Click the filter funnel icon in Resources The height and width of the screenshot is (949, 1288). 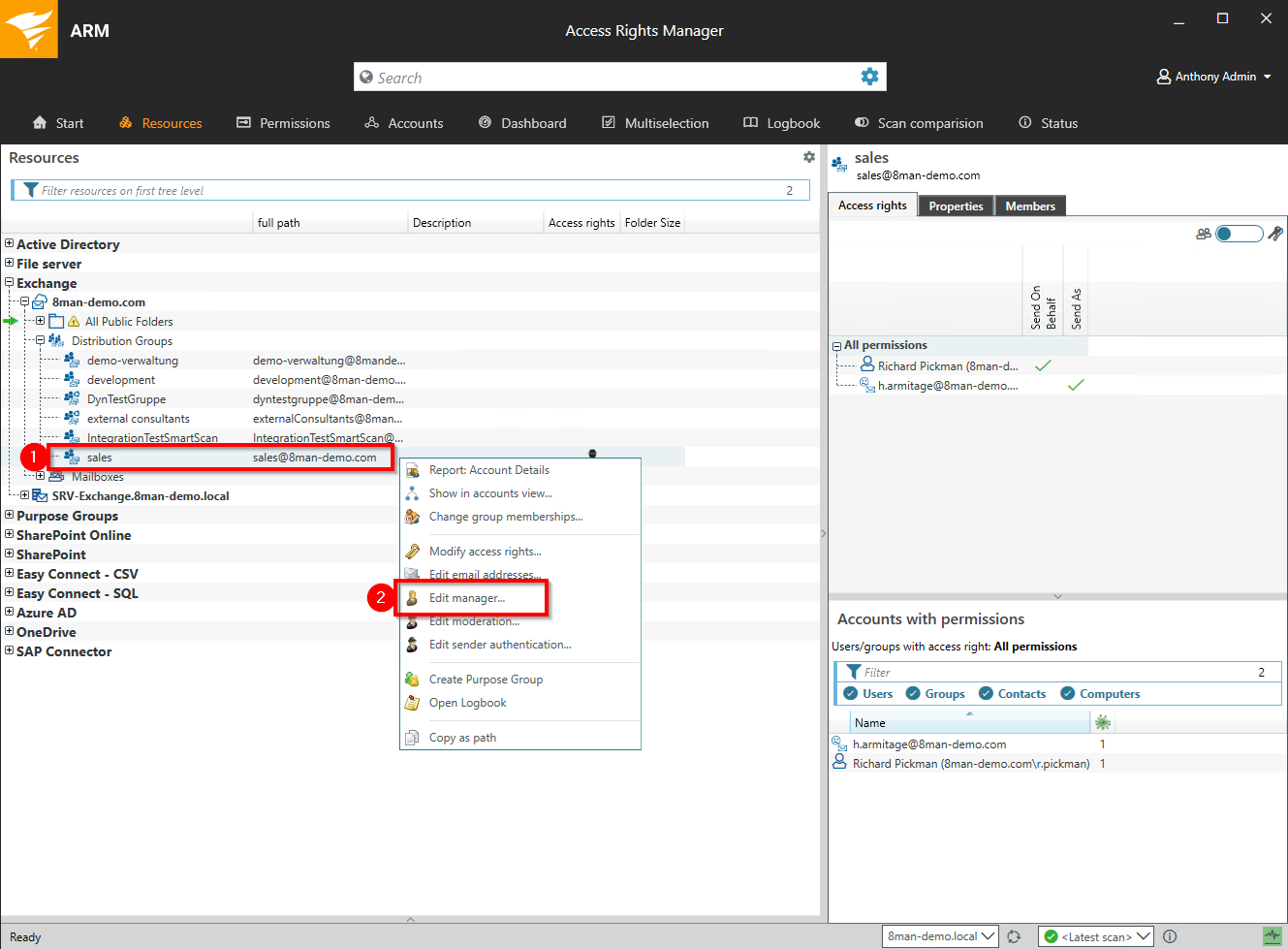pyautogui.click(x=31, y=190)
